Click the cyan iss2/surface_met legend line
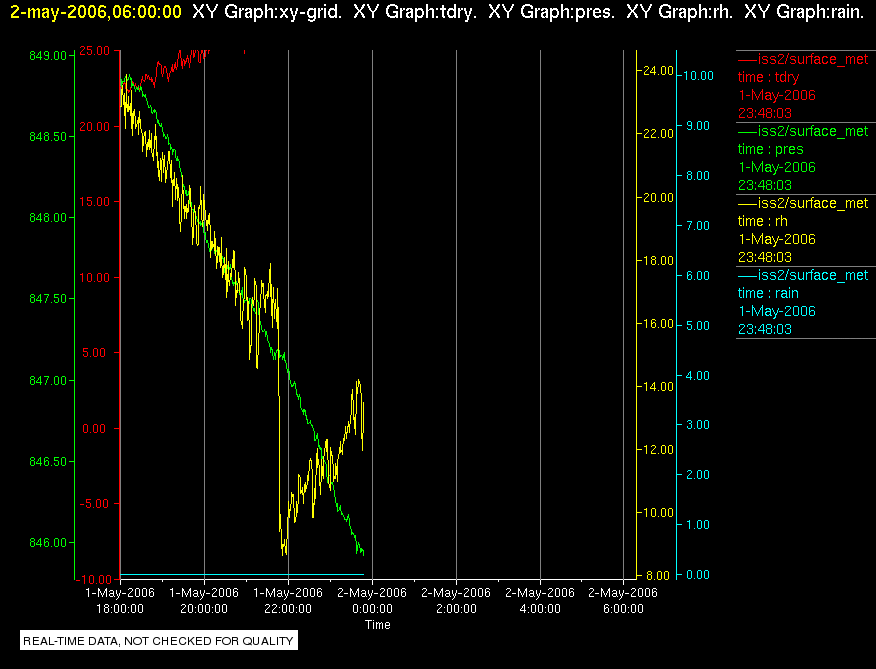The height and width of the screenshot is (669, 876). 803,276
